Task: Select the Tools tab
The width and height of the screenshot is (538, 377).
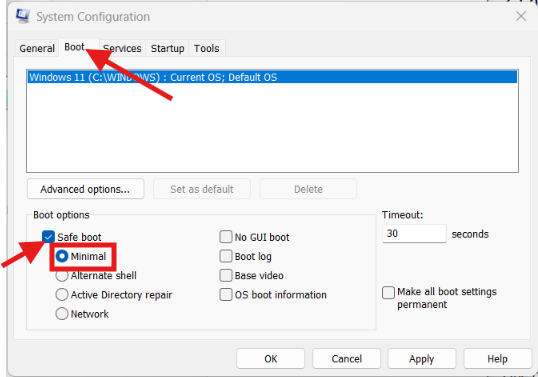Action: click(207, 48)
